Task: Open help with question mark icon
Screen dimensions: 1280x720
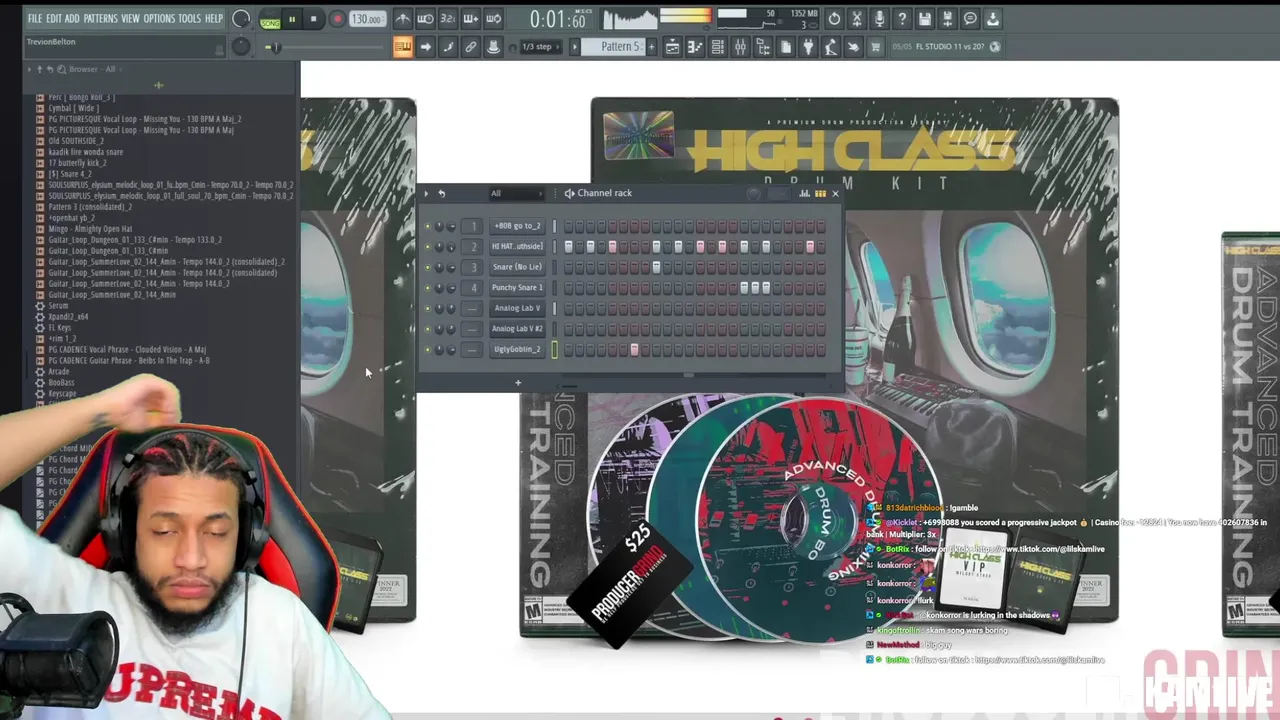Action: (902, 19)
